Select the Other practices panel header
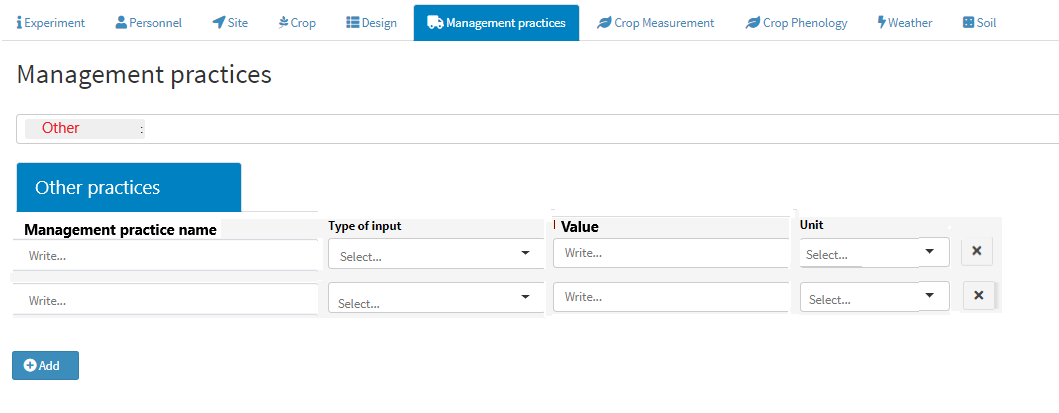 tap(129, 187)
